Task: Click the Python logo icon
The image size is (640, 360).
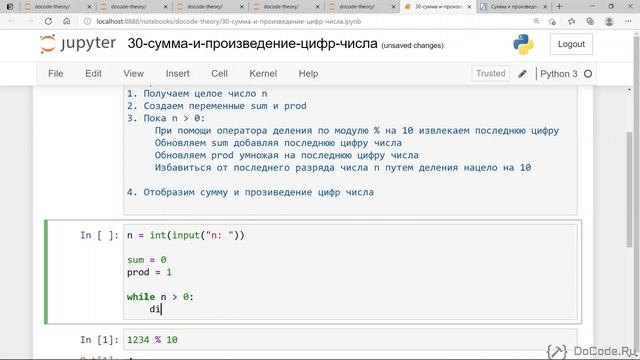Action: tap(523, 44)
